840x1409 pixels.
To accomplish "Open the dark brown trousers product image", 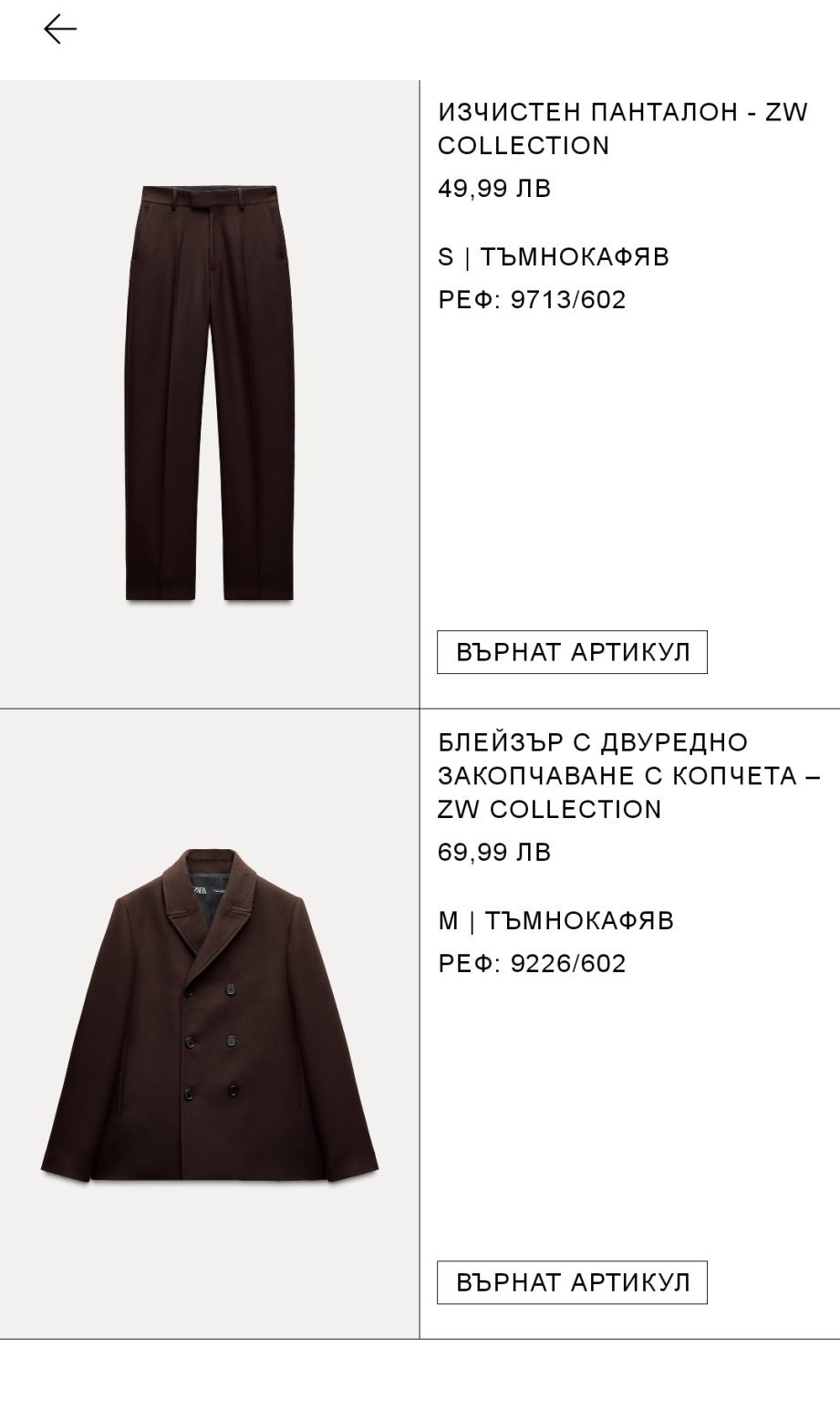I will tap(209, 394).
